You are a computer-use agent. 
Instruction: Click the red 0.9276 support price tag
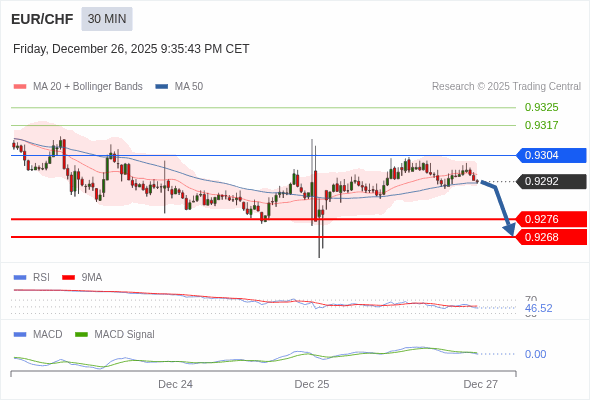[551, 219]
